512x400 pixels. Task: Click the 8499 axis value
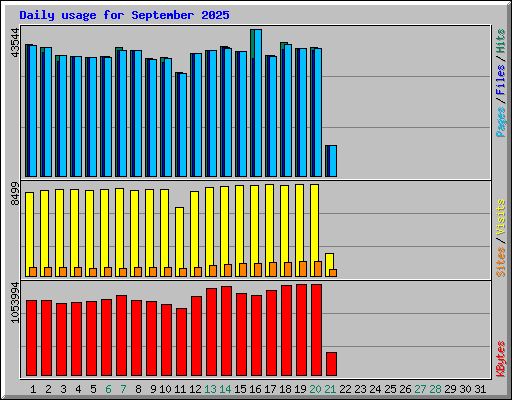pyautogui.click(x=15, y=194)
